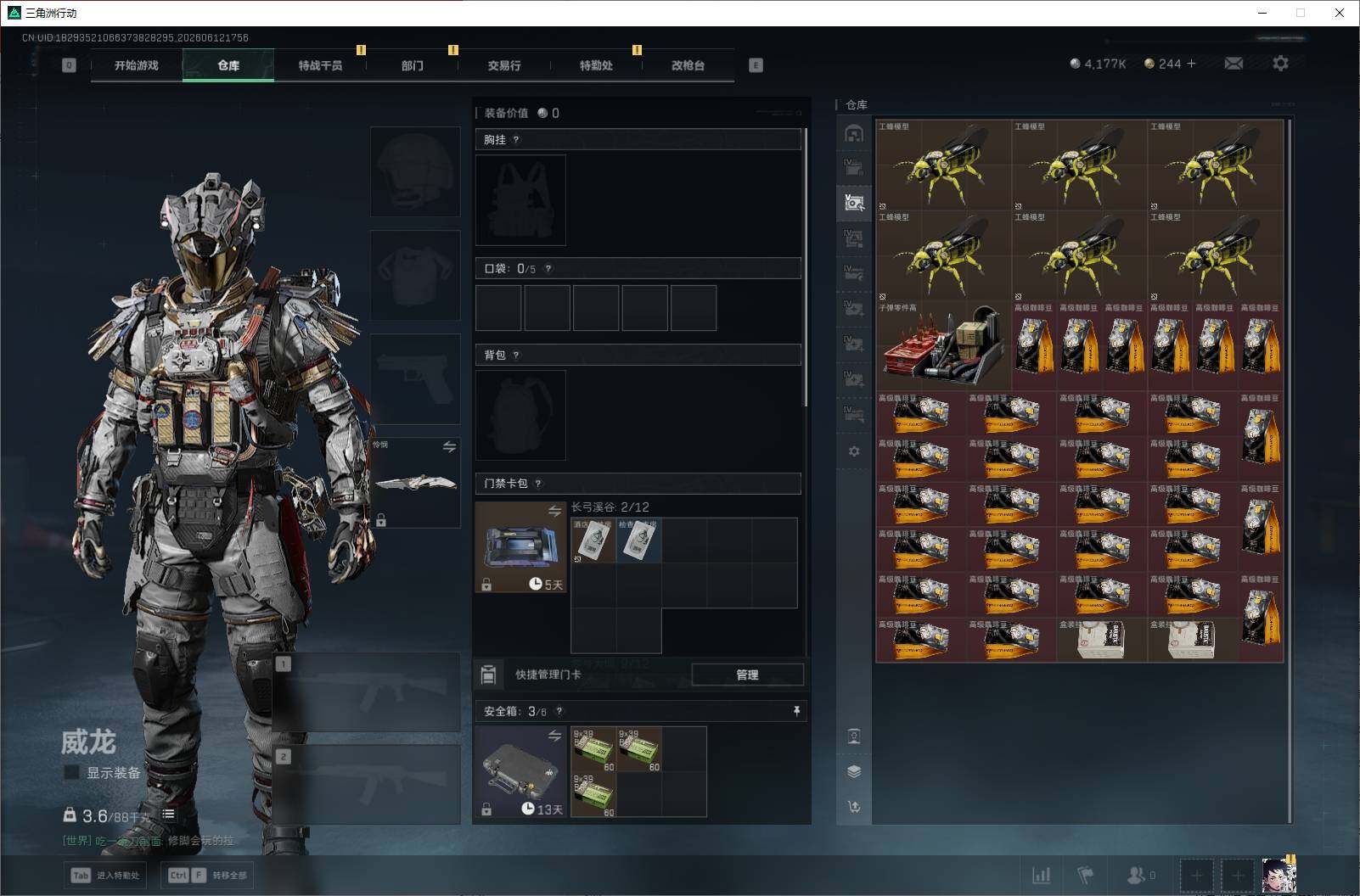
Task: Open the layers stack icon in stash sidebar
Action: [854, 771]
